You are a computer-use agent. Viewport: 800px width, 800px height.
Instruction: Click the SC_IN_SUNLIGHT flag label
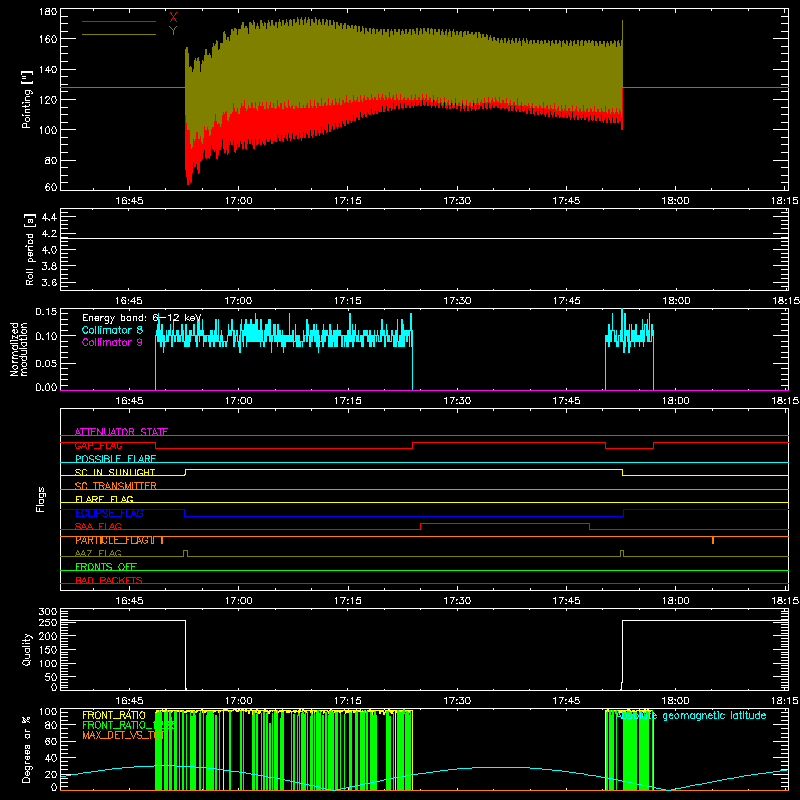(115, 472)
